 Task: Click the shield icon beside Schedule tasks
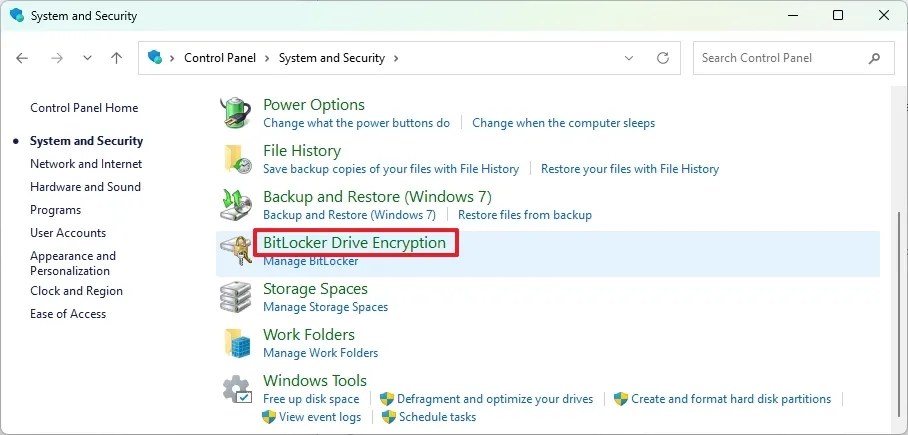tap(389, 417)
